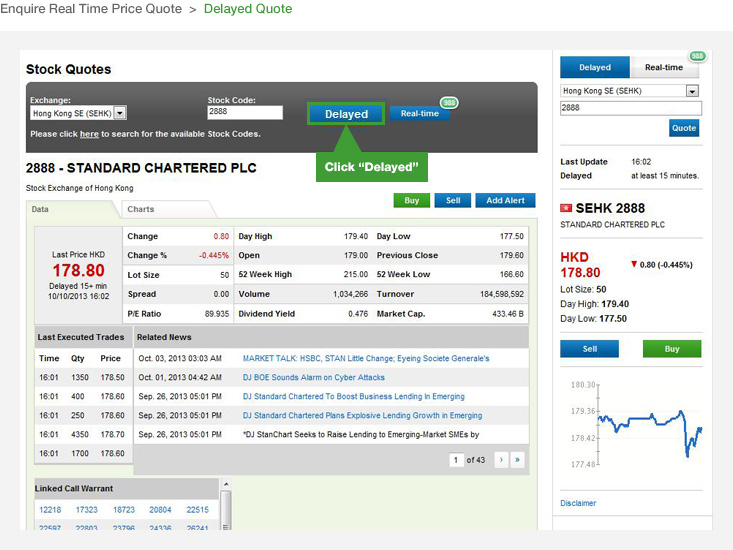Click the P/E Ratio value 89.935

point(217,314)
